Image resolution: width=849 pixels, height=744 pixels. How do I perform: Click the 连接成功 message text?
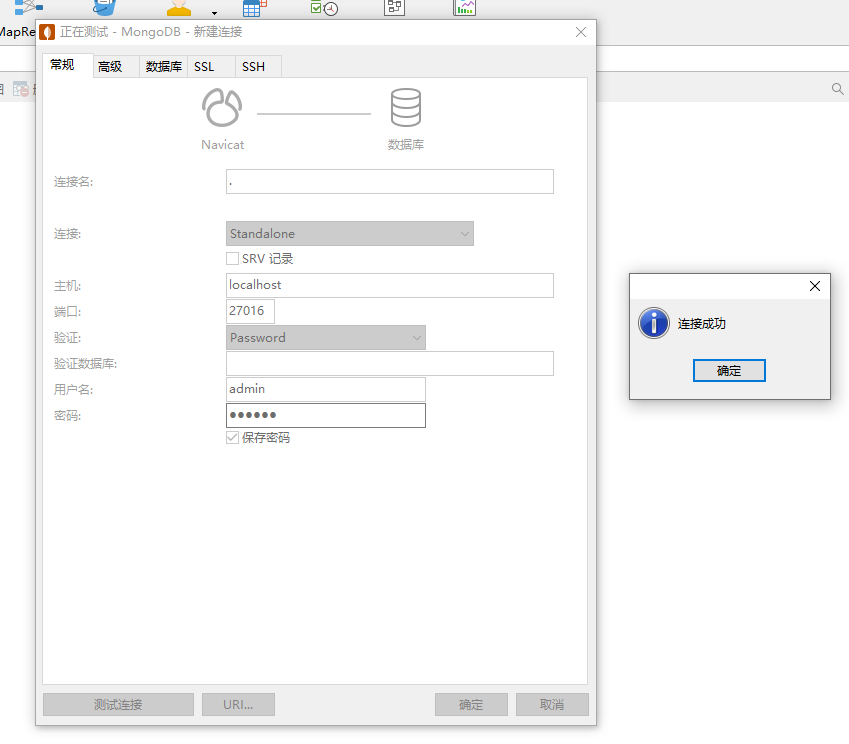pyautogui.click(x=702, y=324)
